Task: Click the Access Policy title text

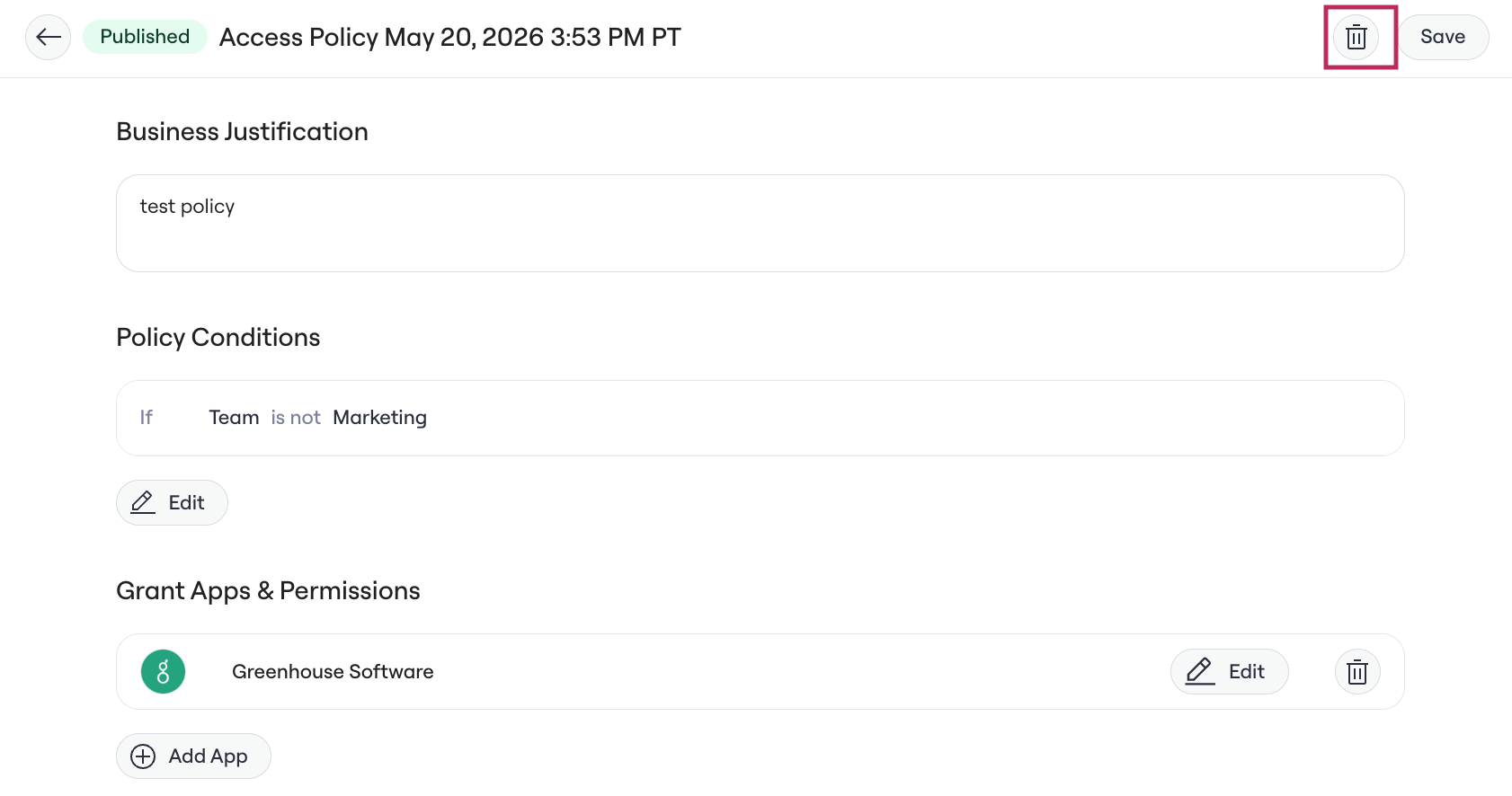Action: [x=450, y=38]
